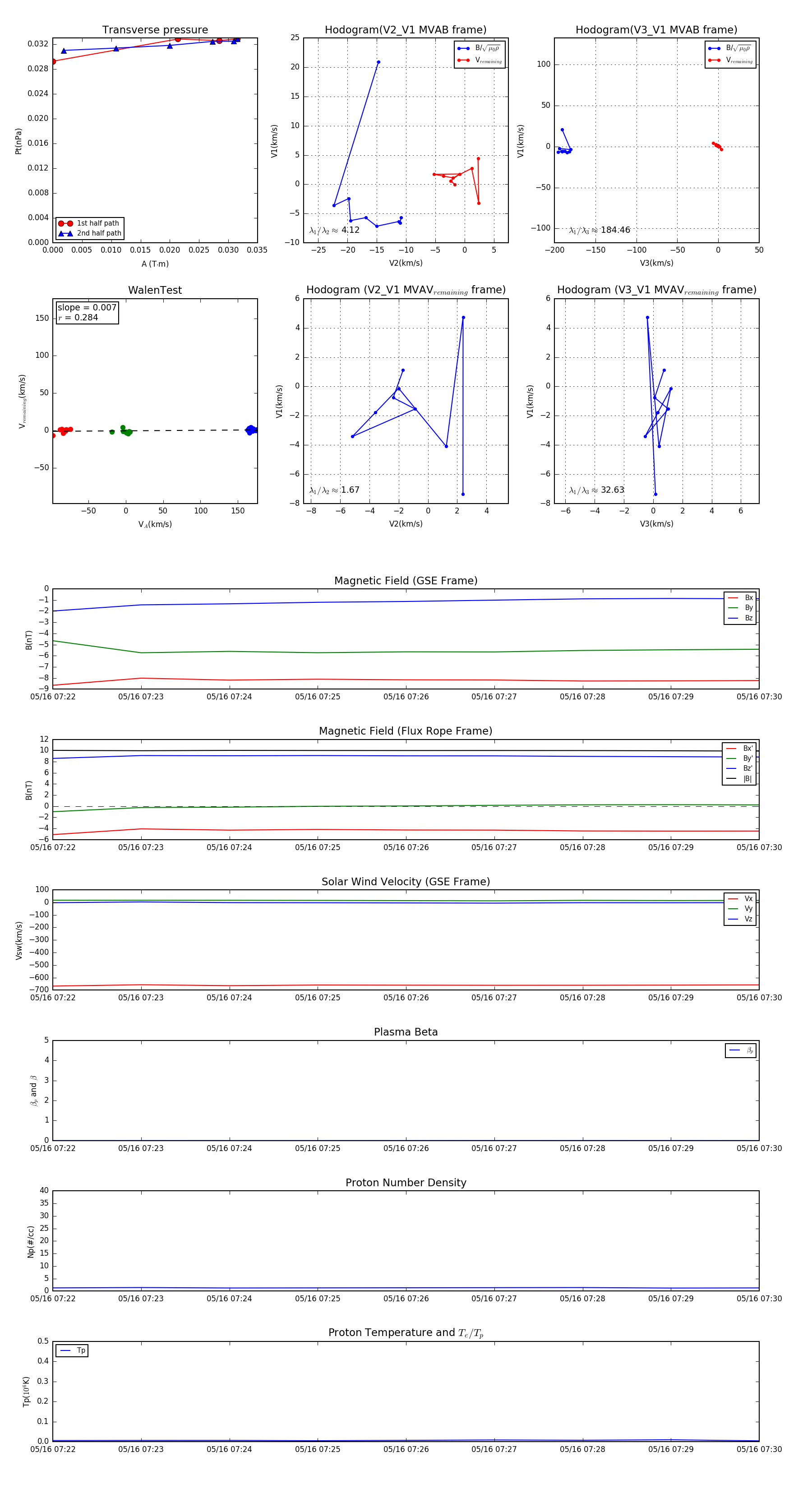The height and width of the screenshot is (1489, 812).
Task: Click the '2nd half path' legend entry
Action: click(x=90, y=234)
